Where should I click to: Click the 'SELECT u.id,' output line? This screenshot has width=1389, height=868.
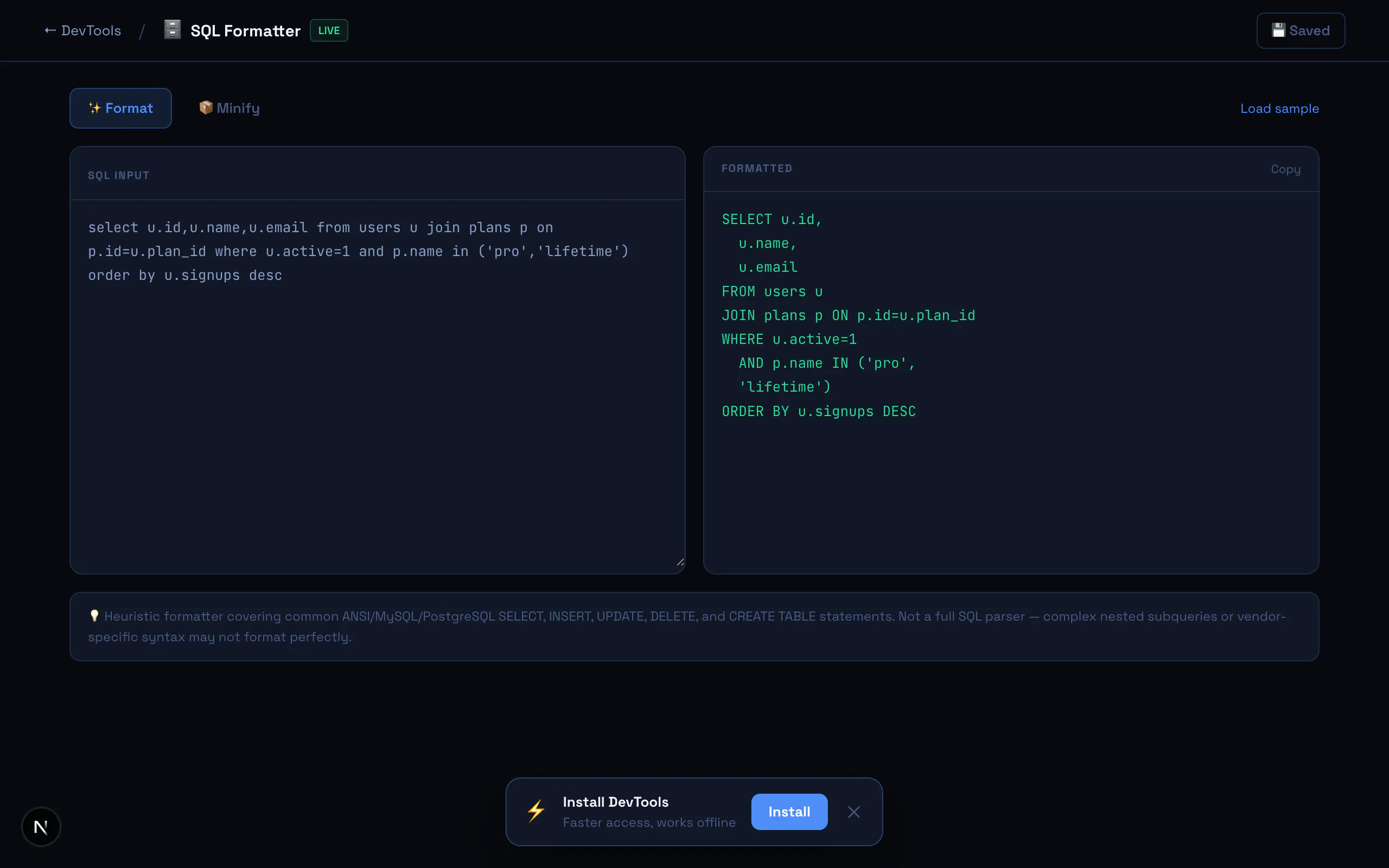click(x=772, y=219)
